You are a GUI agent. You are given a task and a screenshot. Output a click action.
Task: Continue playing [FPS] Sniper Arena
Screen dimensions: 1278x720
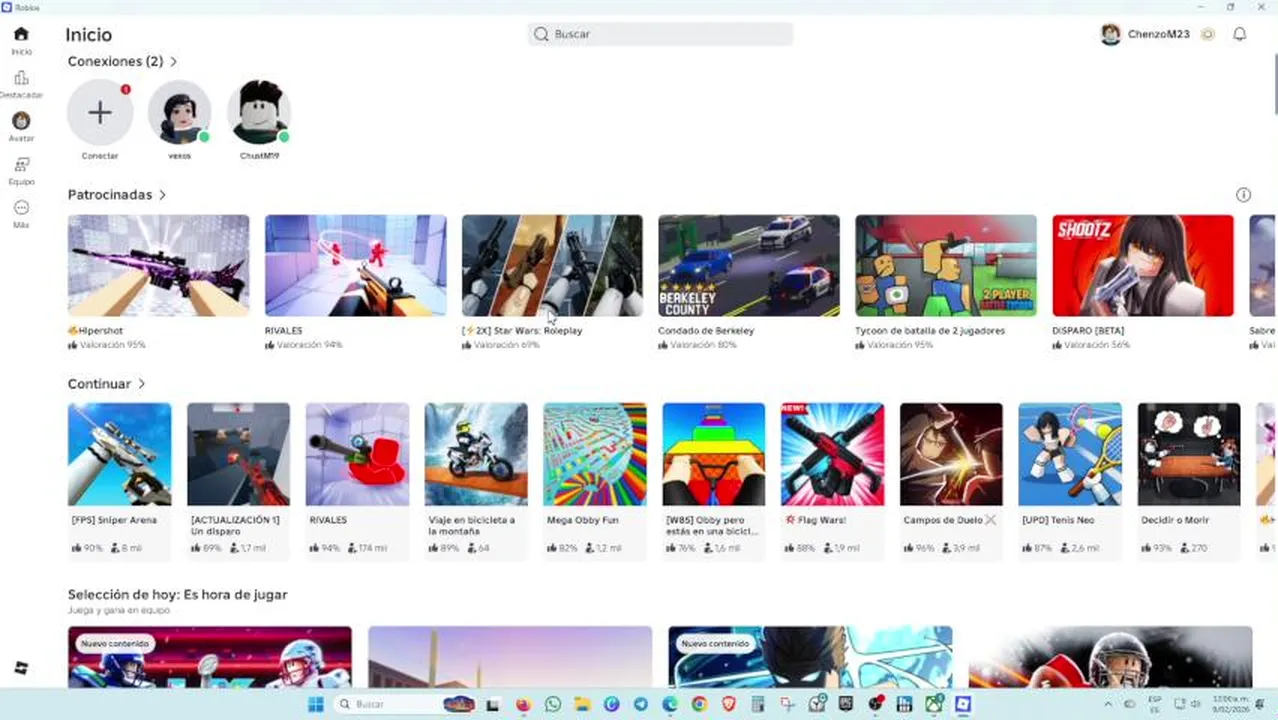[x=119, y=454]
